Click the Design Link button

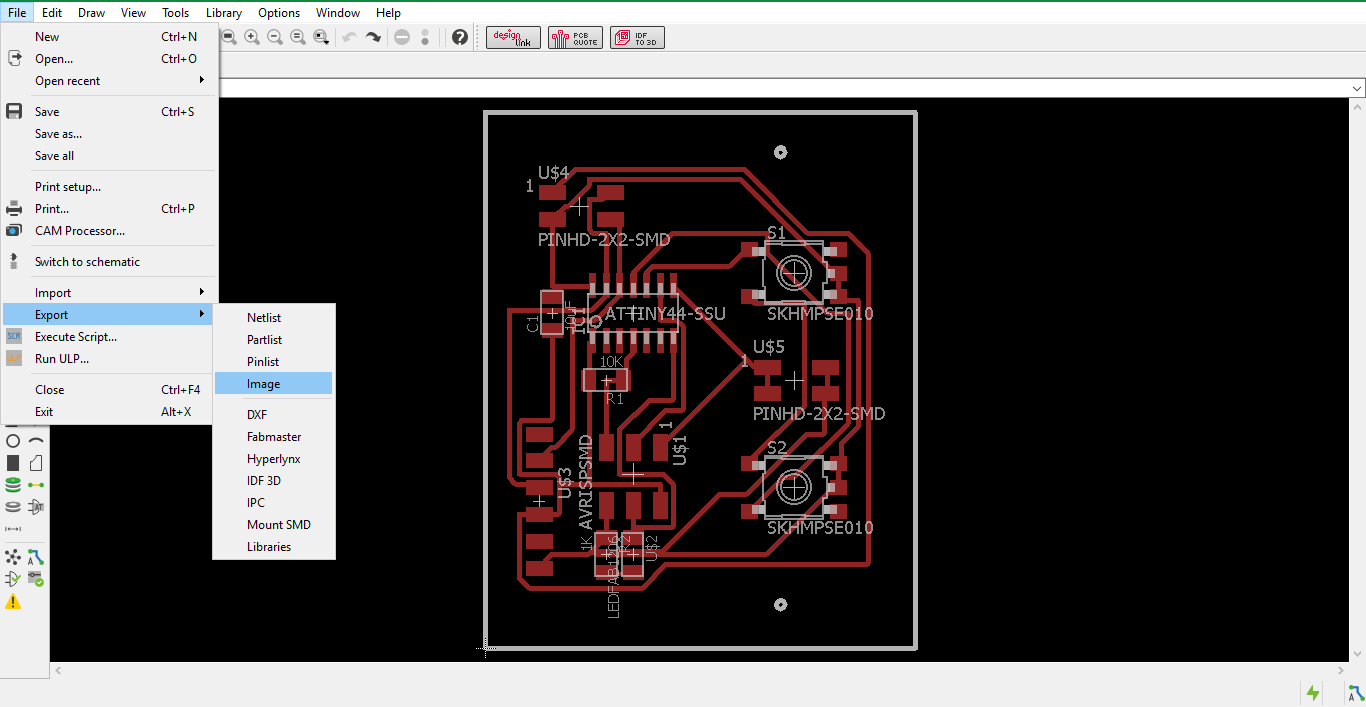[x=514, y=38]
